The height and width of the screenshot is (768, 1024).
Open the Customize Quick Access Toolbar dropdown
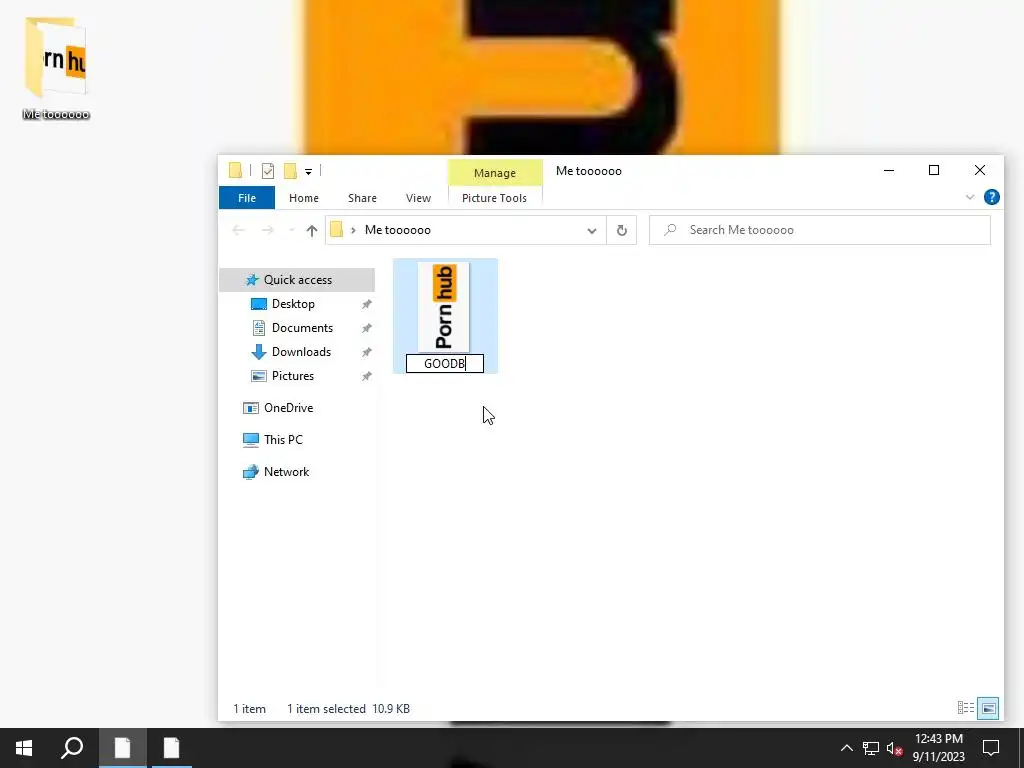[308, 172]
